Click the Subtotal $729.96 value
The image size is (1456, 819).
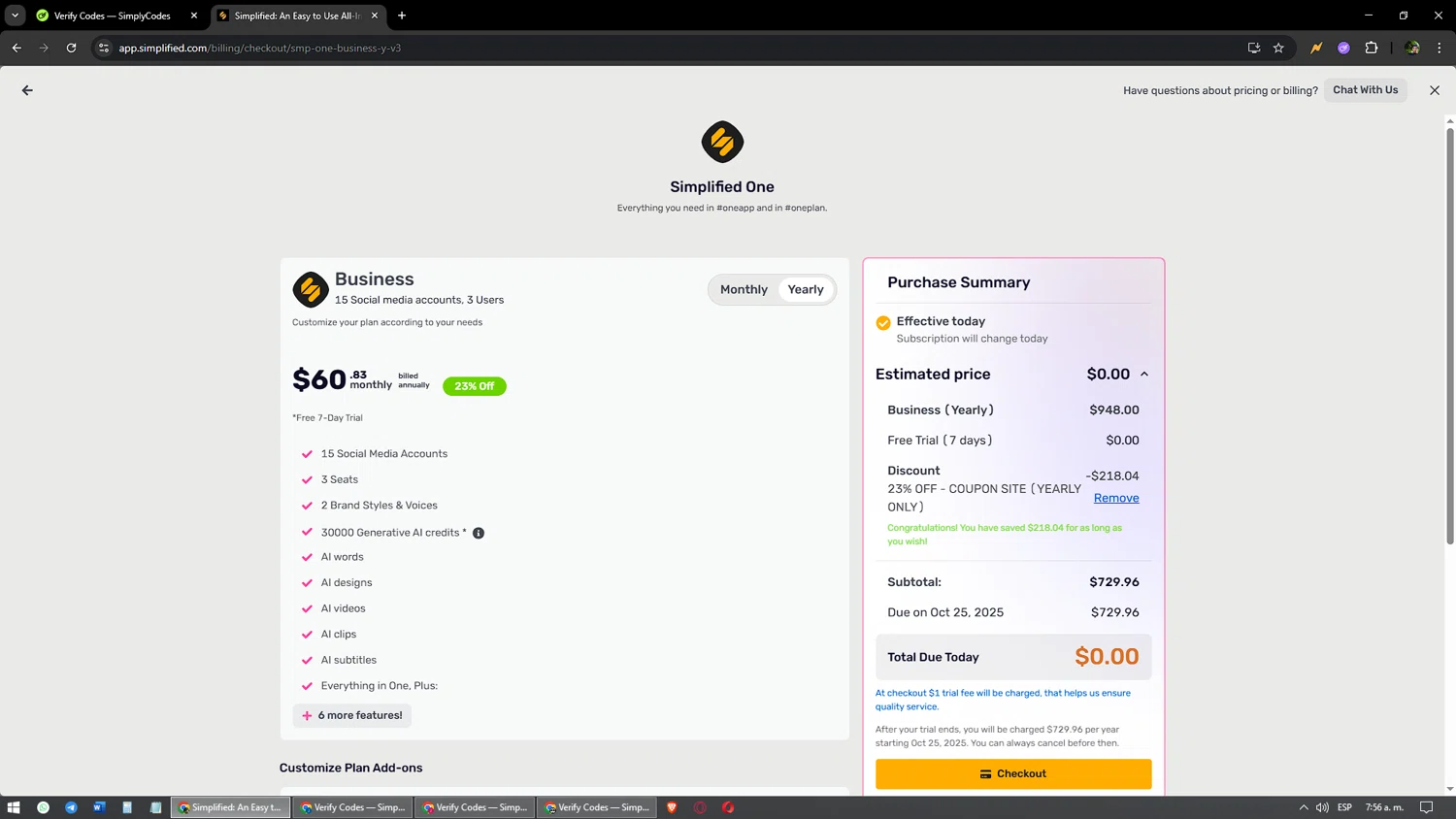click(1114, 582)
